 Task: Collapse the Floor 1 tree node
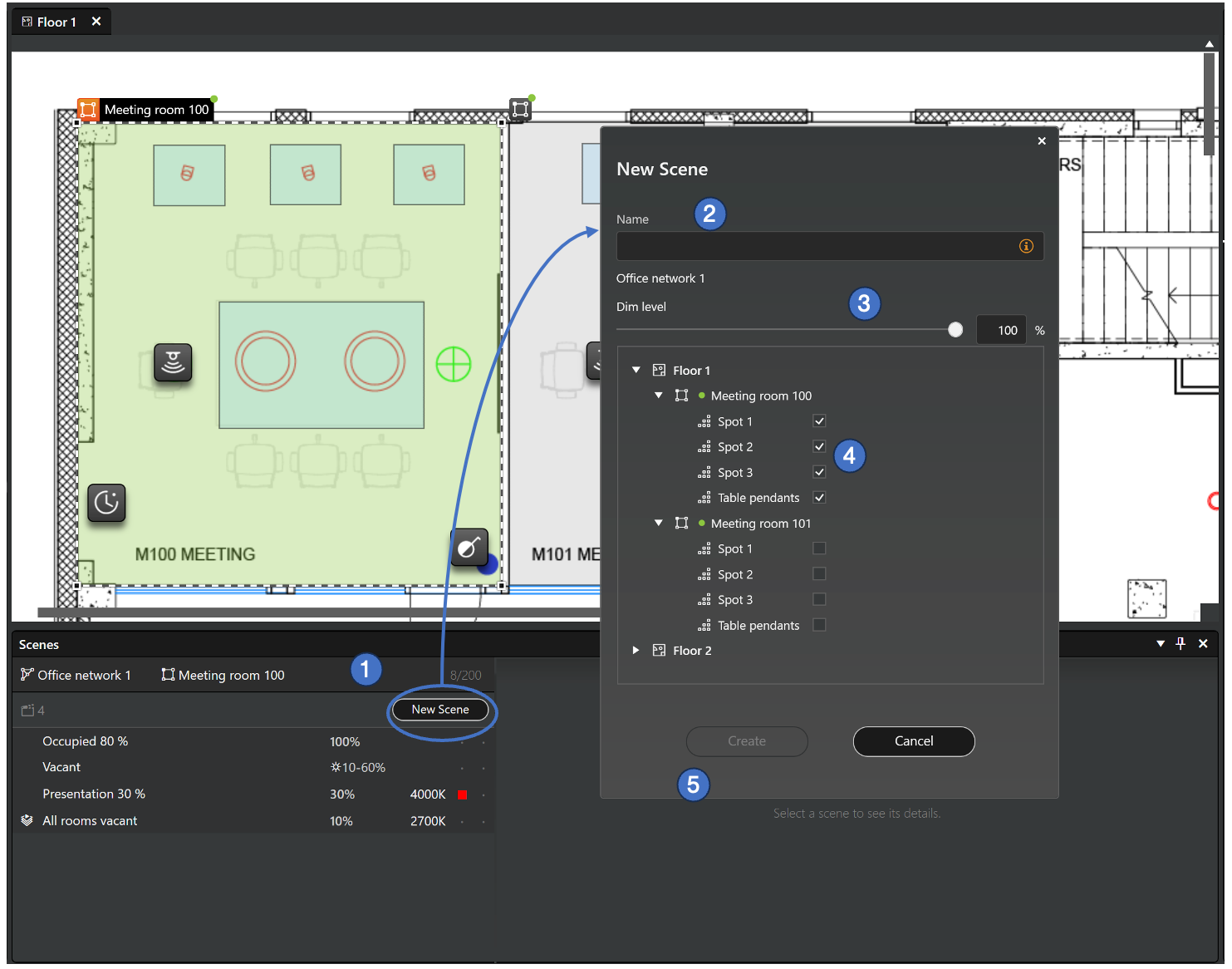pos(636,370)
